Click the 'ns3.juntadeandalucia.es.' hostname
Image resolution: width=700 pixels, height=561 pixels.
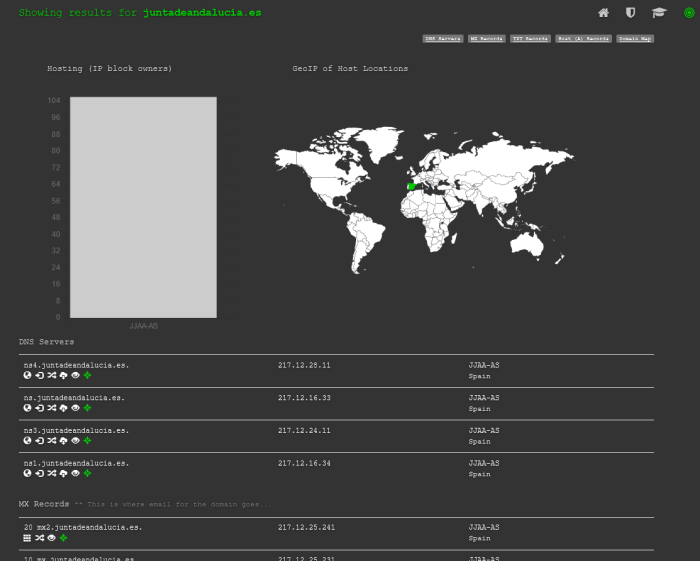(76, 430)
